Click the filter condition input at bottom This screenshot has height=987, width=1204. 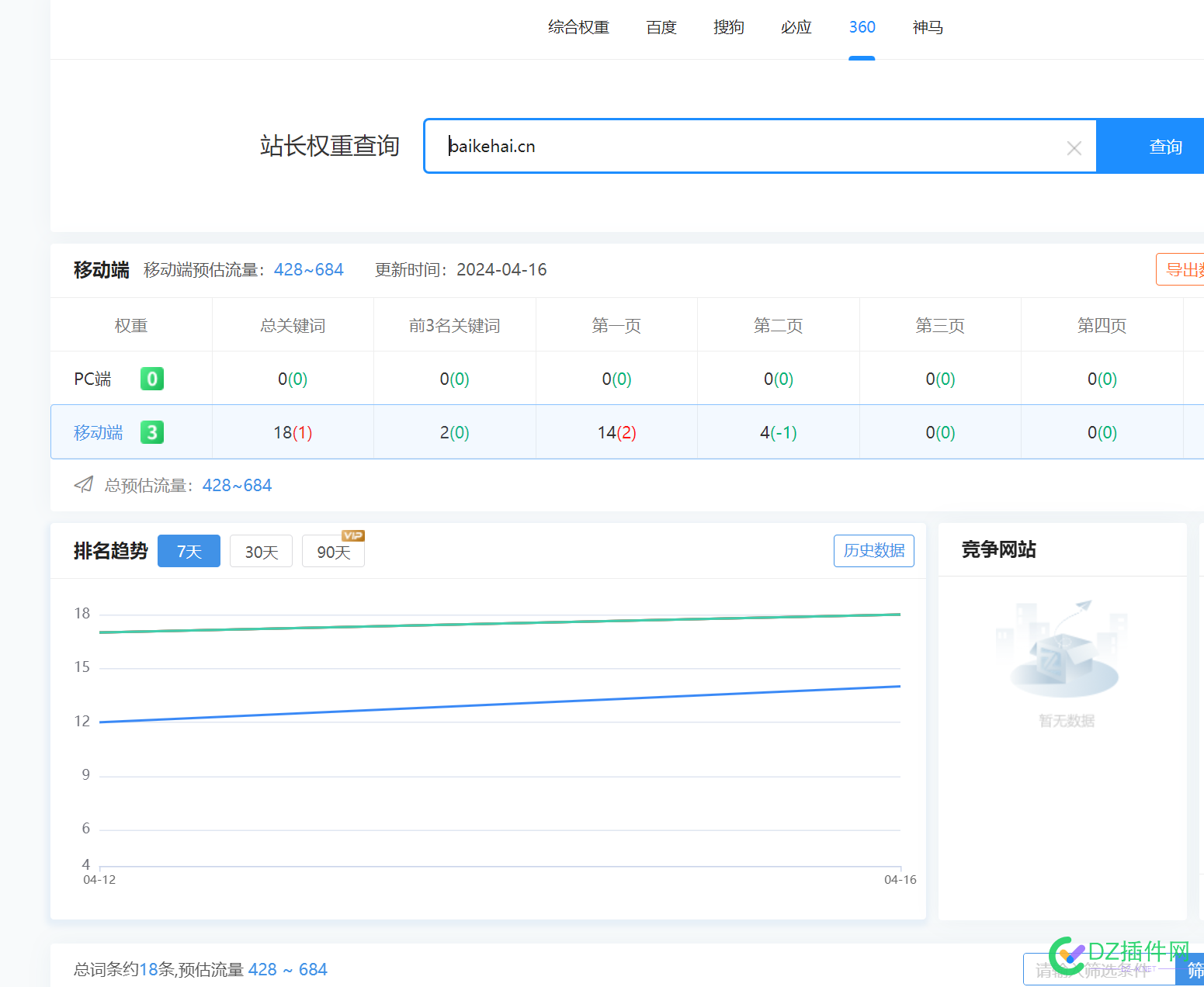(x=1098, y=969)
